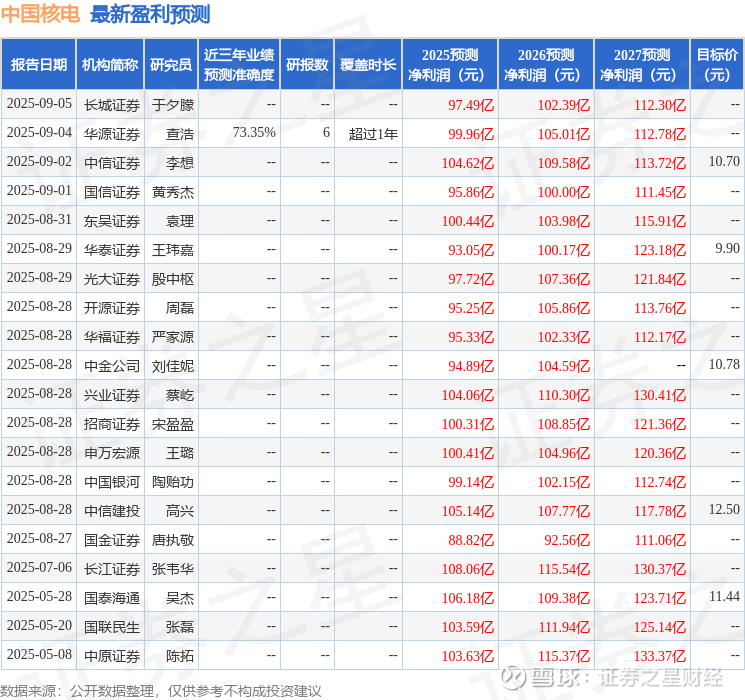Click 华源证券 研报数 value 6
Image resolution: width=745 pixels, height=700 pixels.
click(x=326, y=133)
